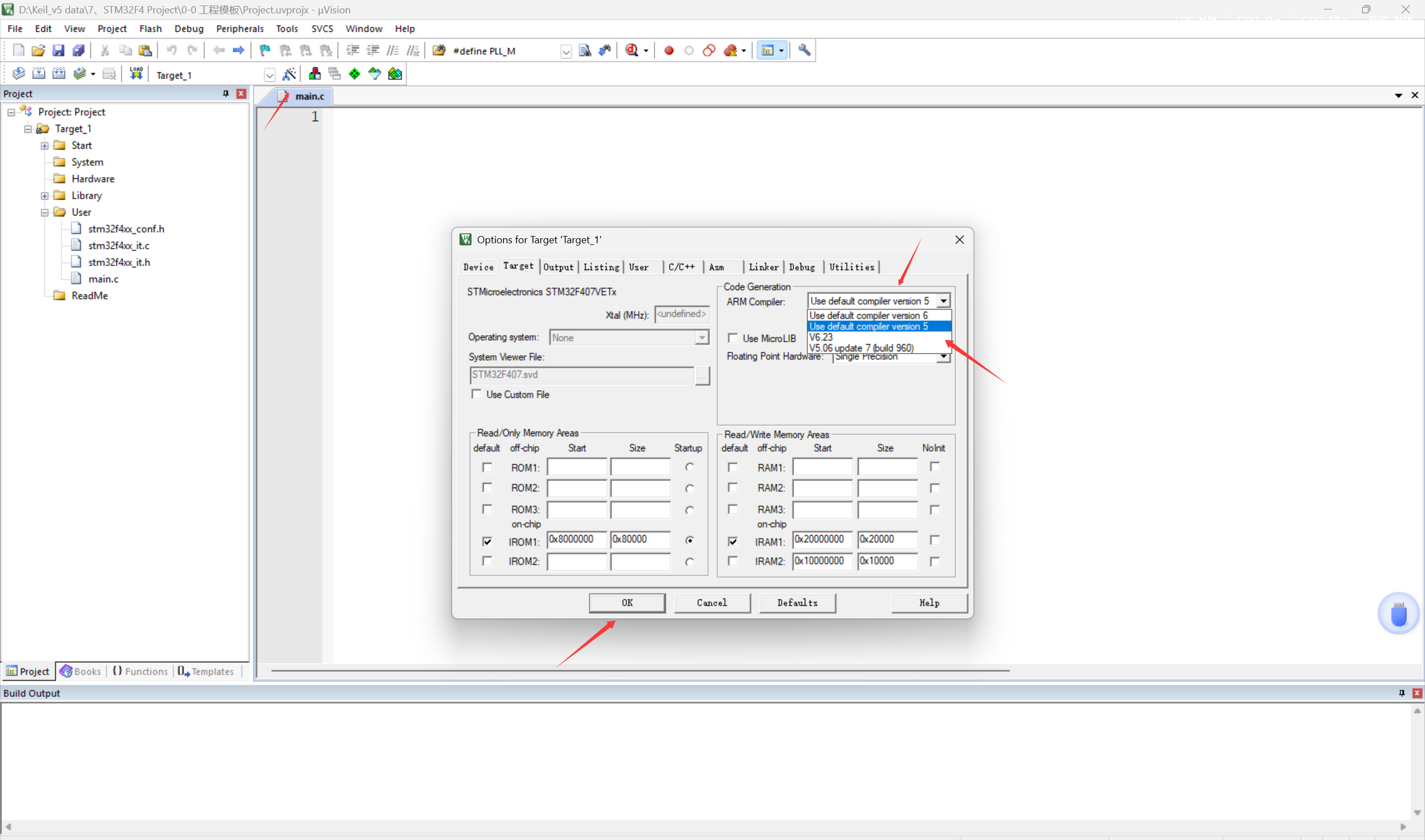Screen dimensions: 1425x840
Task: Start debug session magnifier icon
Action: 631,50
